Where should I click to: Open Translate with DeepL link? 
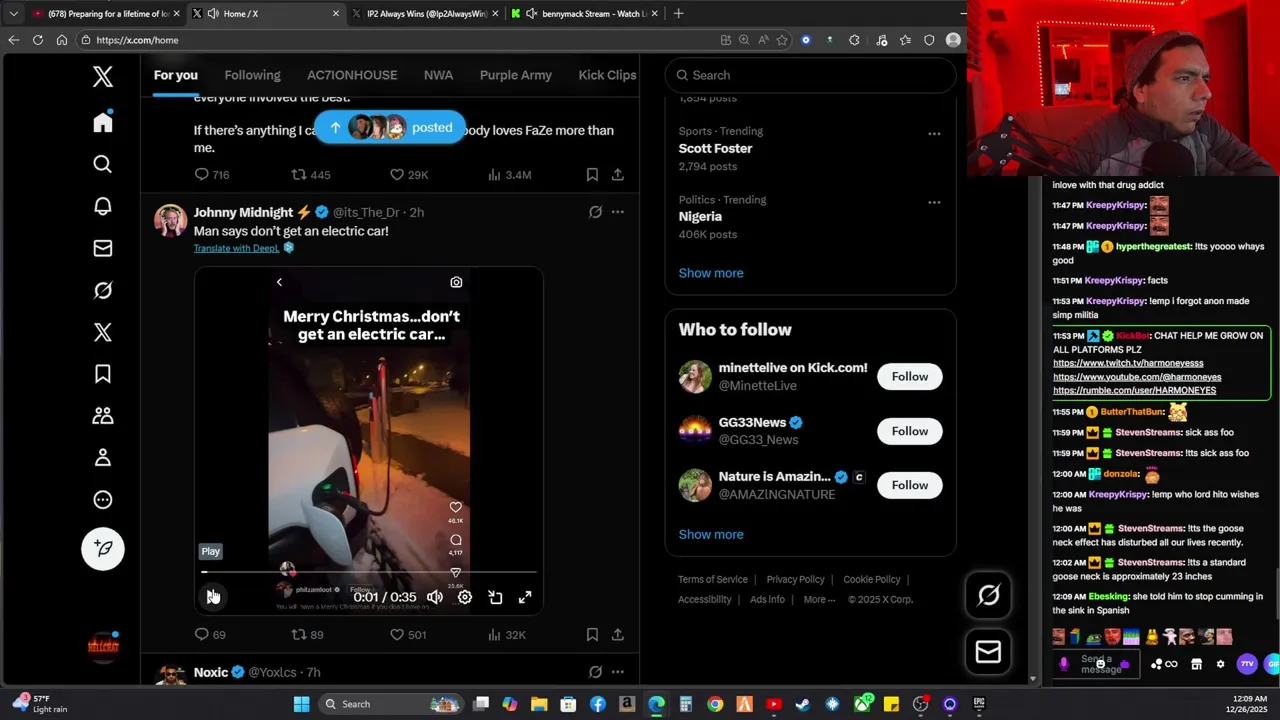pyautogui.click(x=237, y=248)
